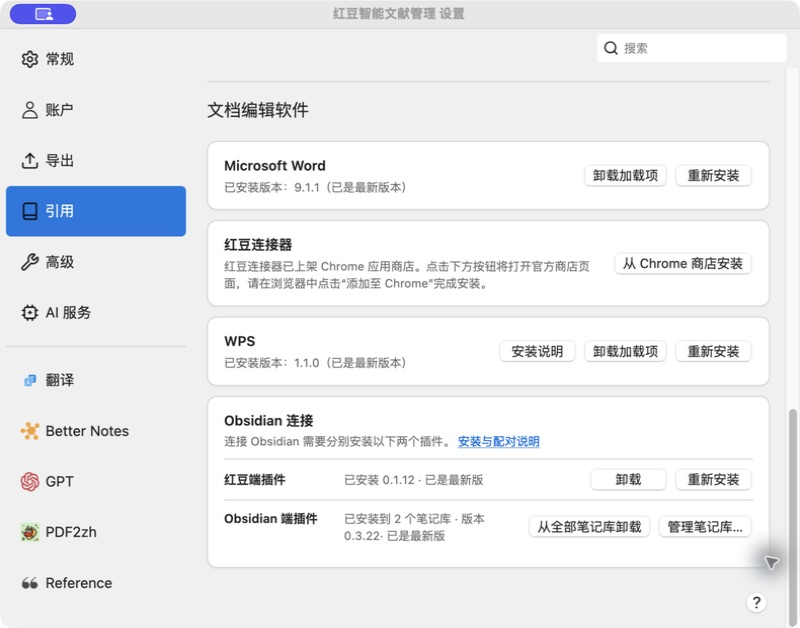The width and height of the screenshot is (800, 628).
Task: Click the quotation mark icon beside Reference
Action: pos(30,583)
